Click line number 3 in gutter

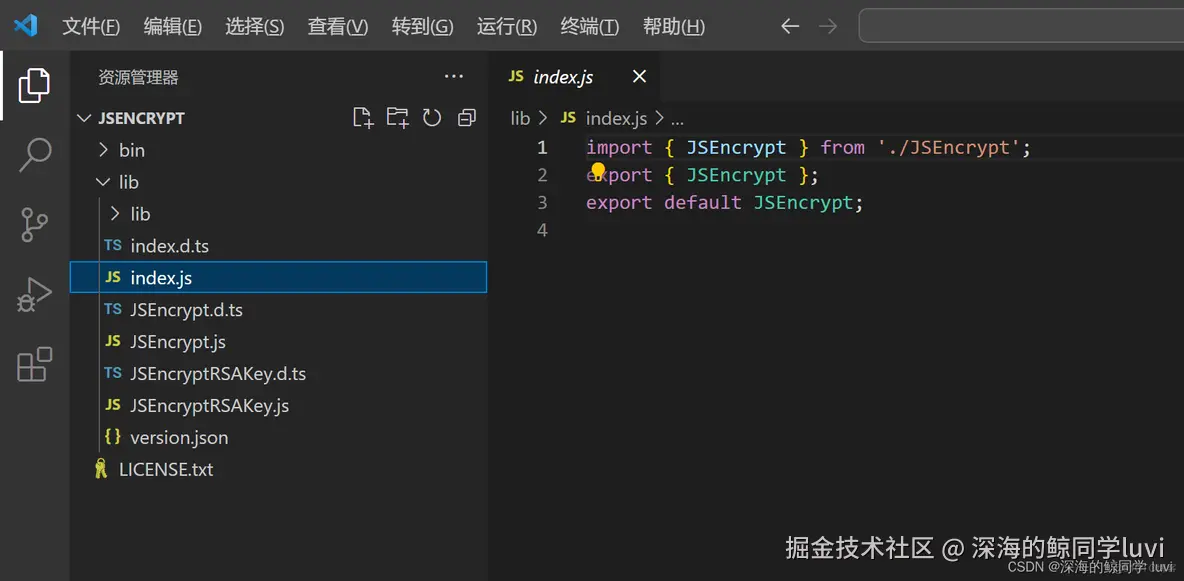coord(541,202)
